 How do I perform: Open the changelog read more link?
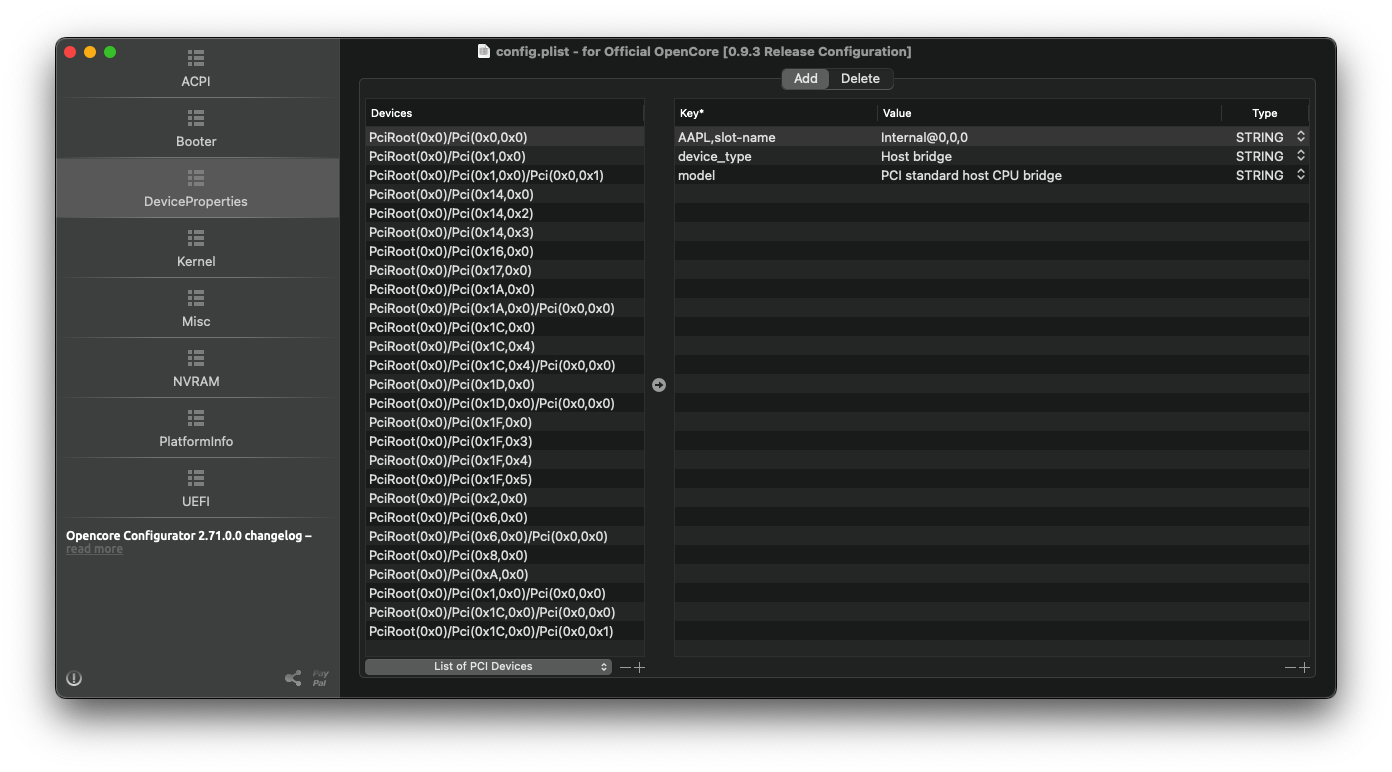[94, 549]
